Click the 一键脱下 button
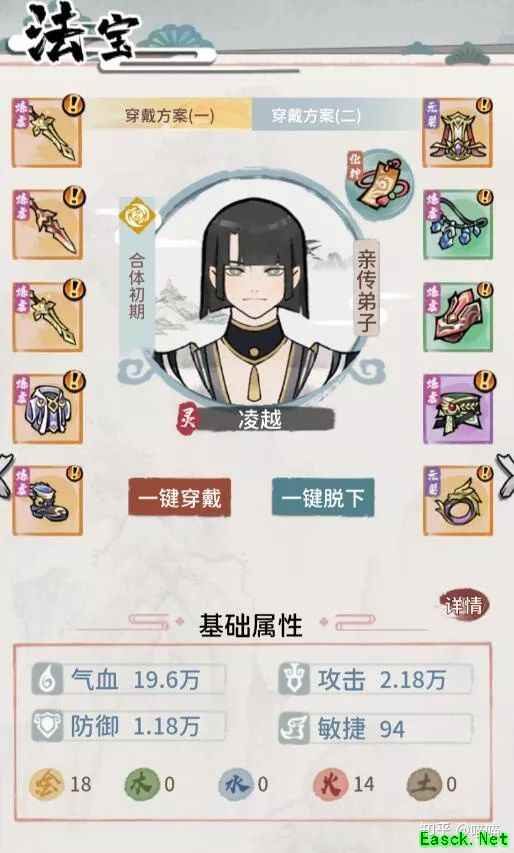The height and width of the screenshot is (853, 514). pyautogui.click(x=323, y=497)
